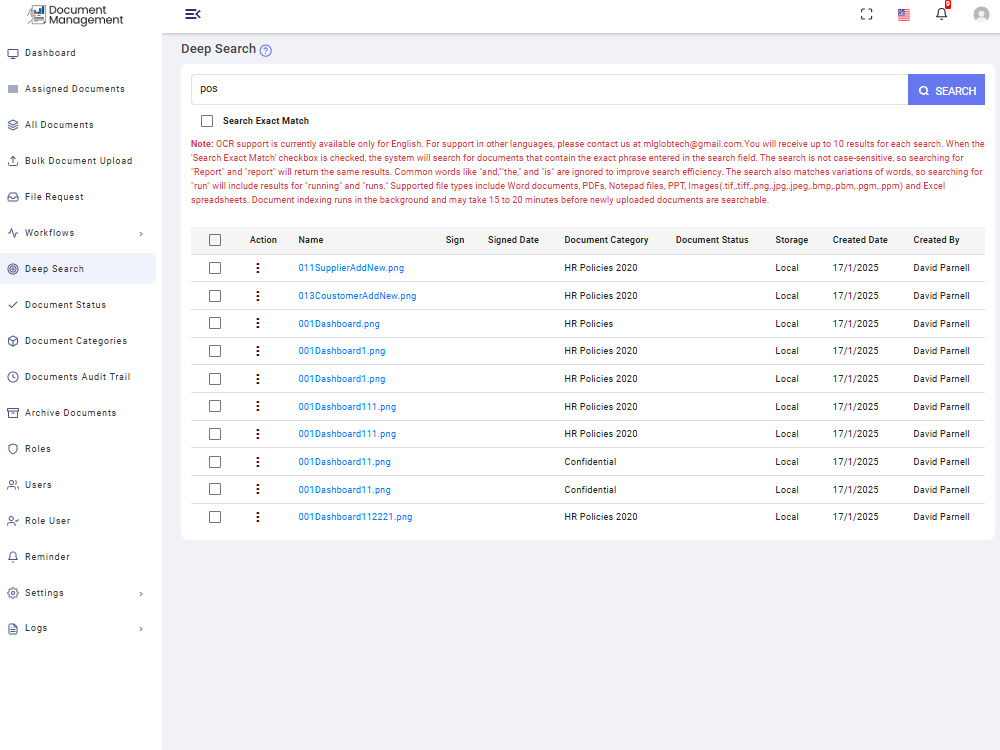Click the Deep Search target icon in sidebar

[13, 269]
